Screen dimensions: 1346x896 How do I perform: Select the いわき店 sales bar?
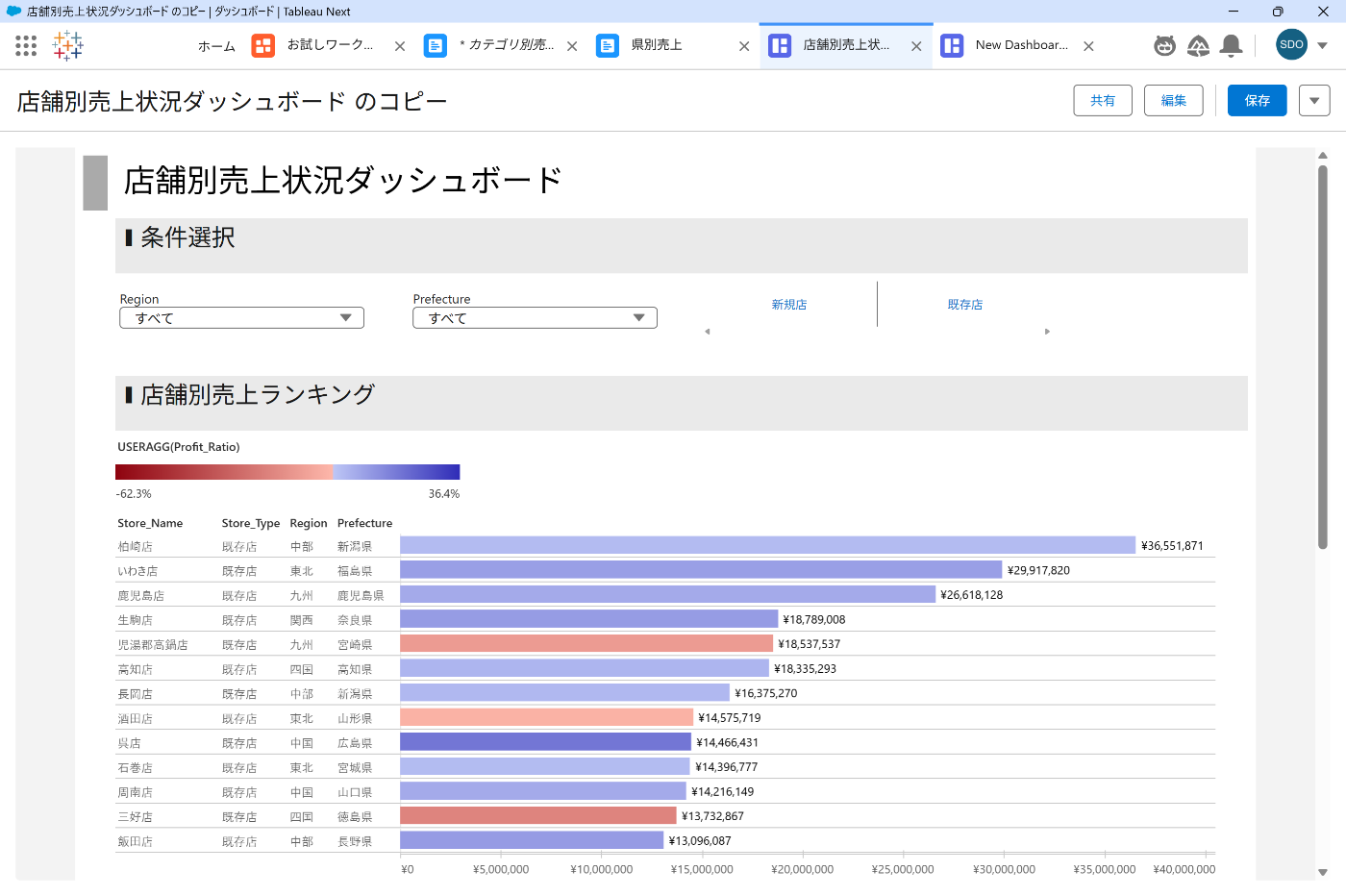[701, 570]
